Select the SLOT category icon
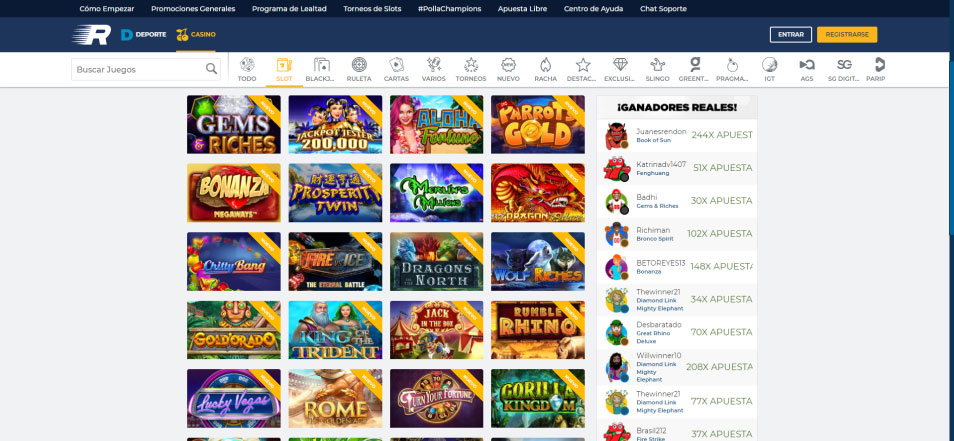 pos(284,65)
